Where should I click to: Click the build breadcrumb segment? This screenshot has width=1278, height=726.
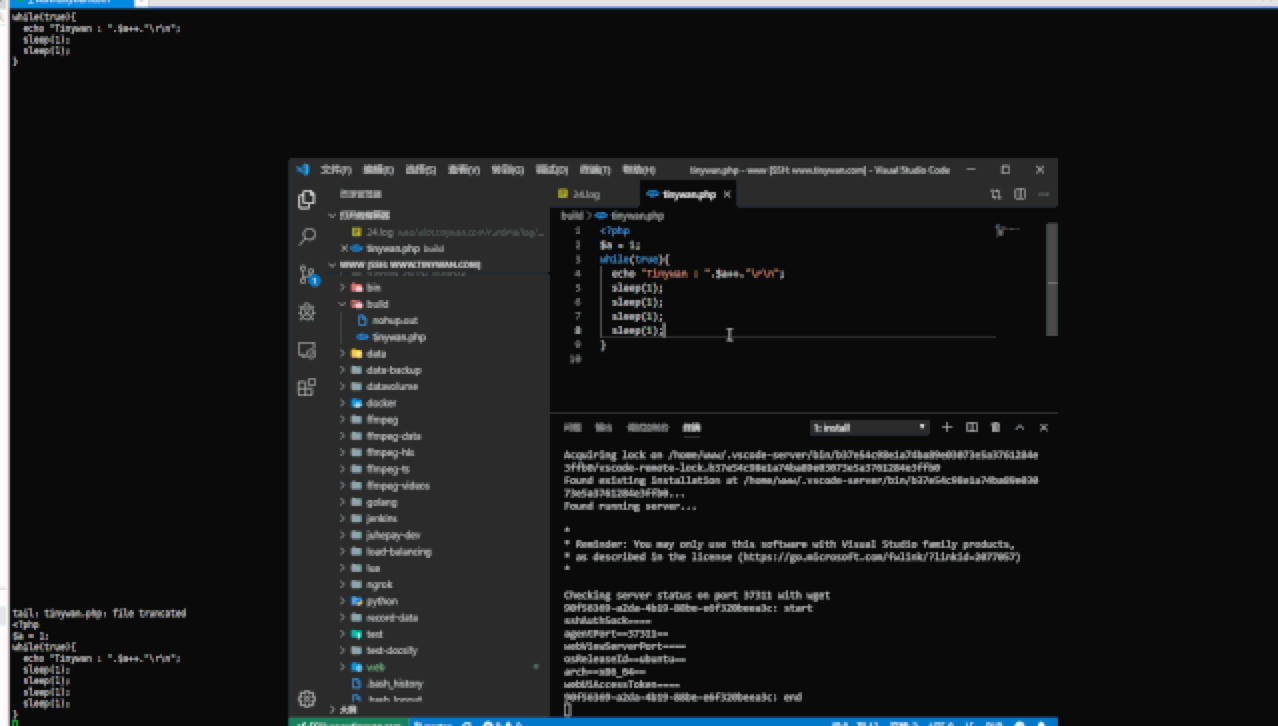571,215
